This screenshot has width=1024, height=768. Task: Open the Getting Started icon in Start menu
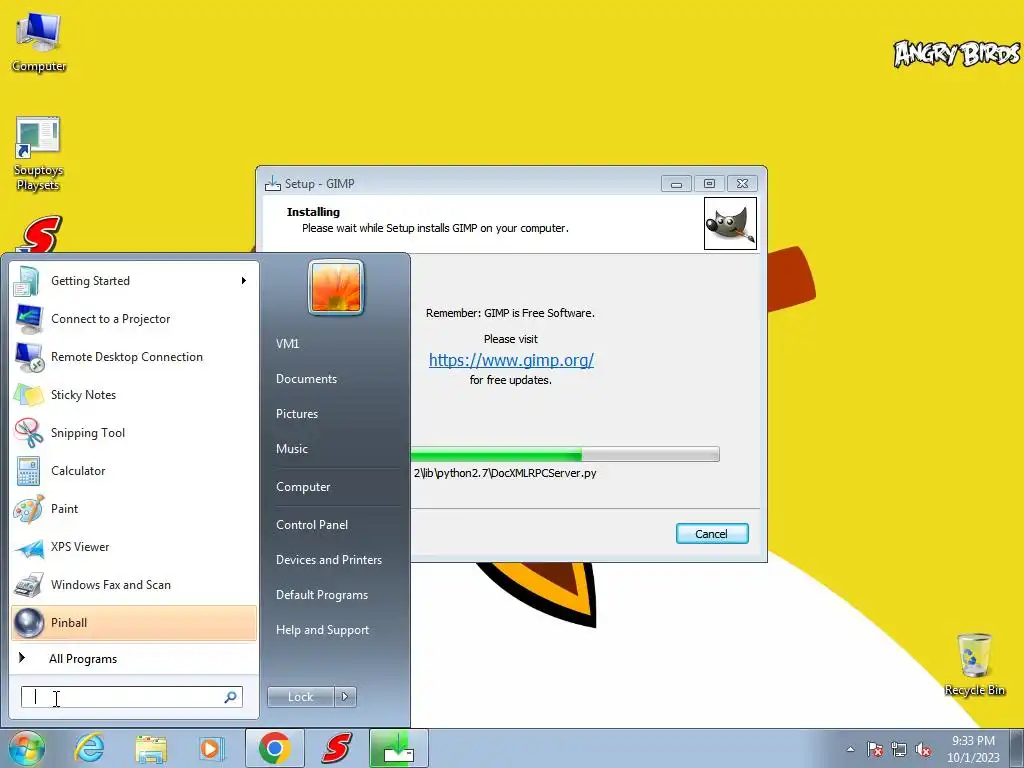point(27,281)
